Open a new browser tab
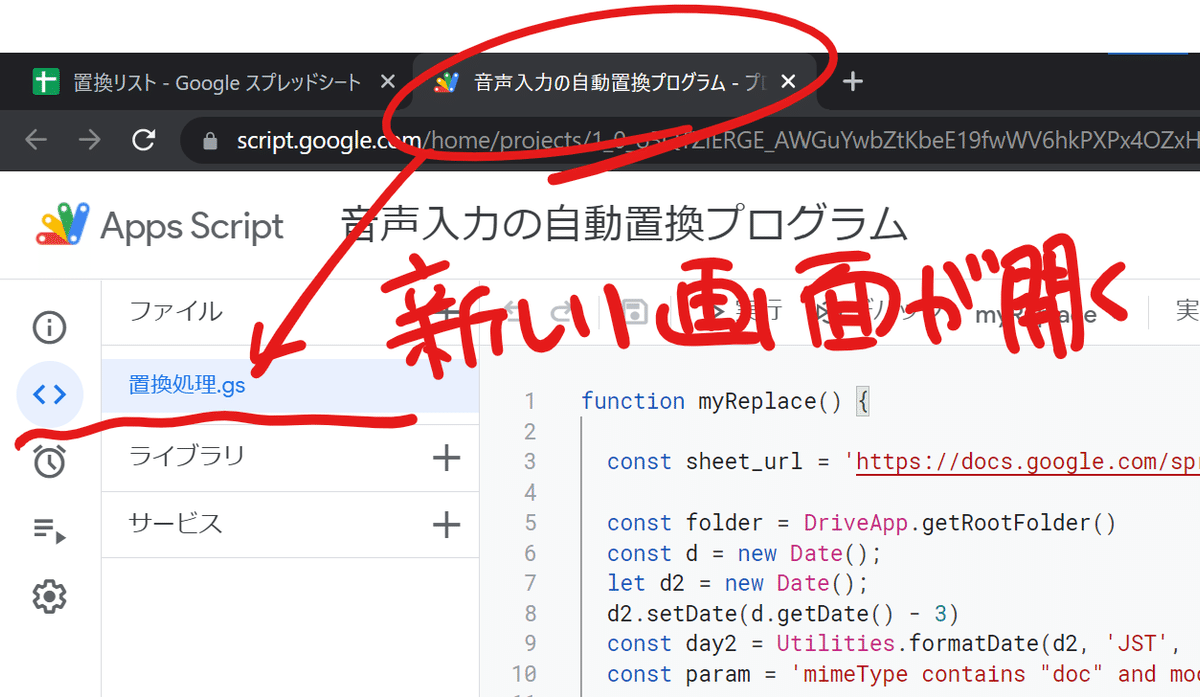1200x697 pixels. coord(852,83)
